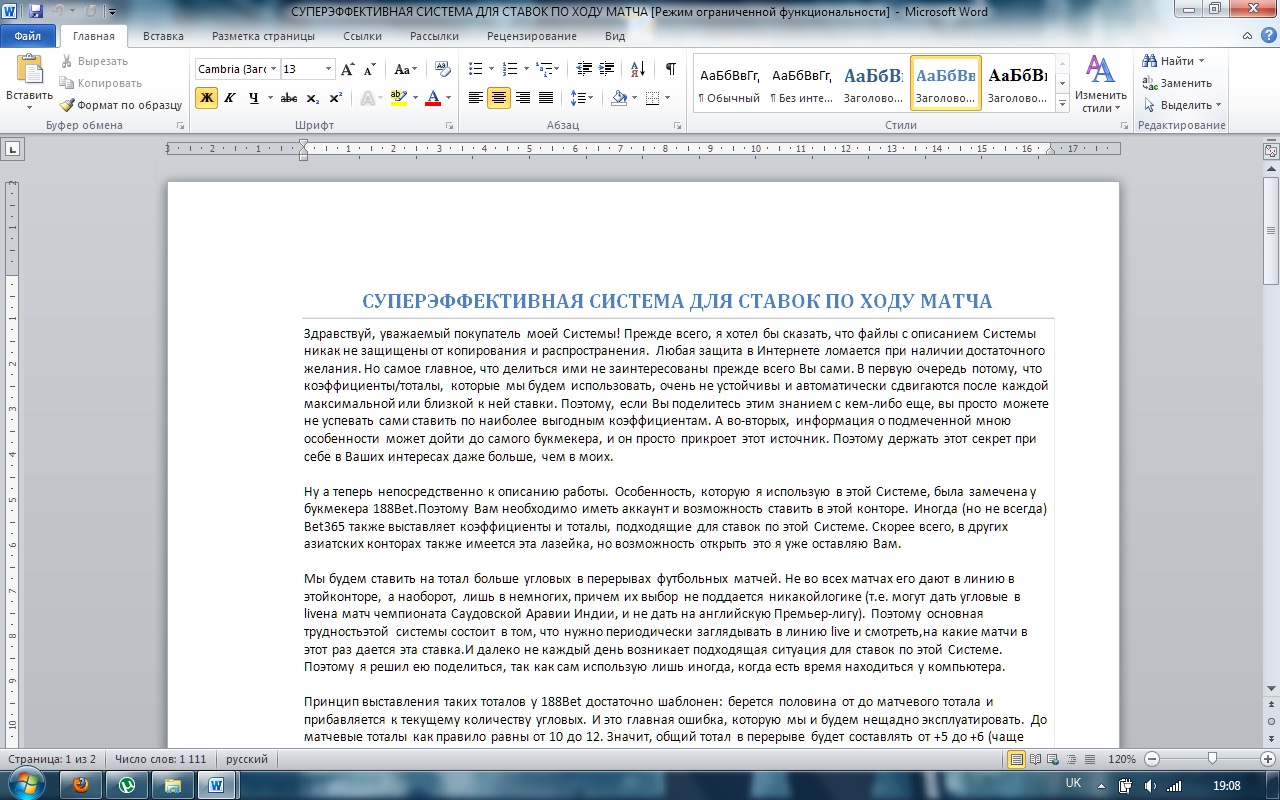Select the Обычный style
Image resolution: width=1280 pixels, height=800 pixels.
point(728,84)
